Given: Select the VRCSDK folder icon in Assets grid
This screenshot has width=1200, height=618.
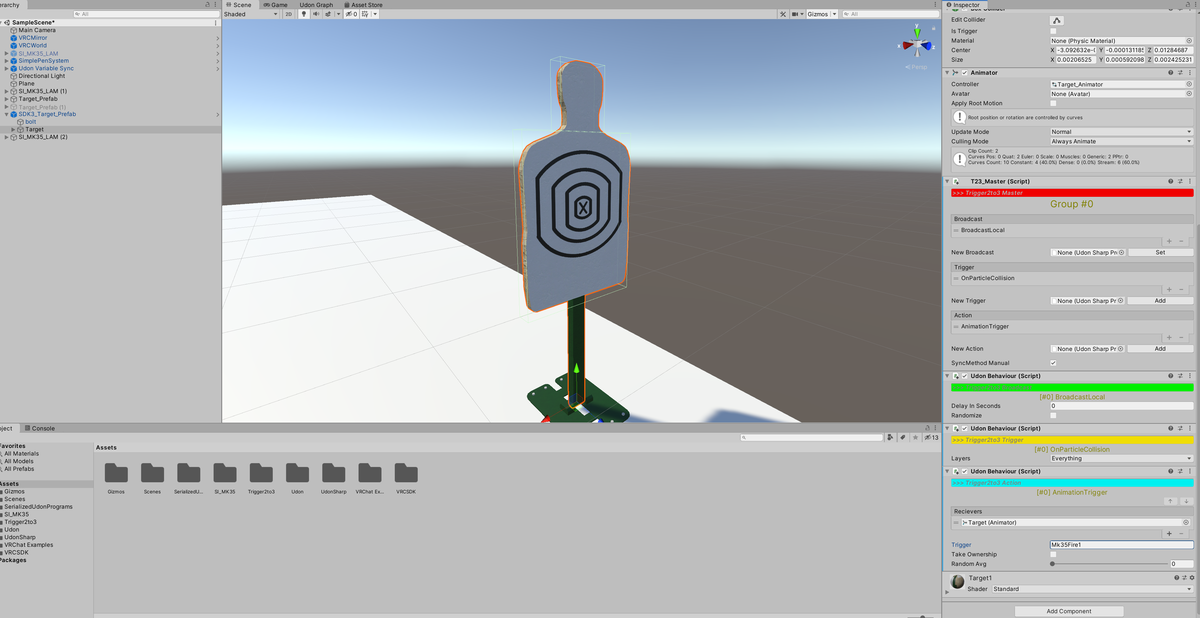Looking at the screenshot, I should [406, 473].
